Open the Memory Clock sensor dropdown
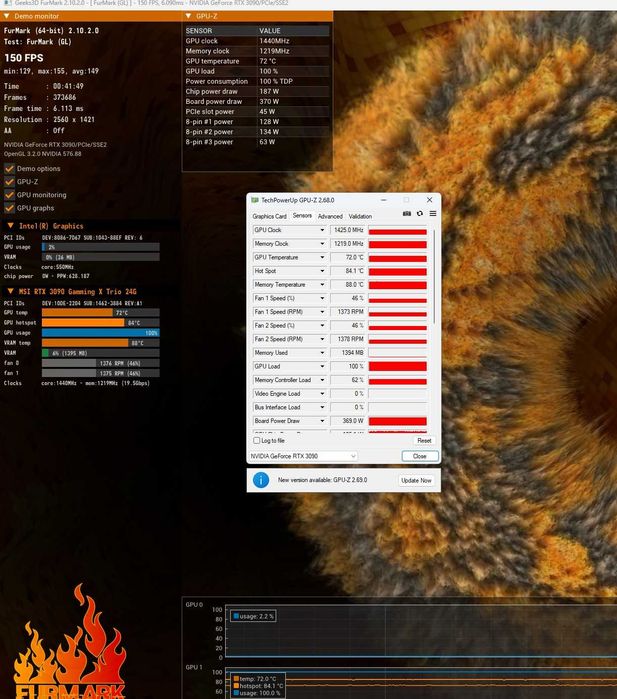This screenshot has height=699, width=617. (322, 244)
